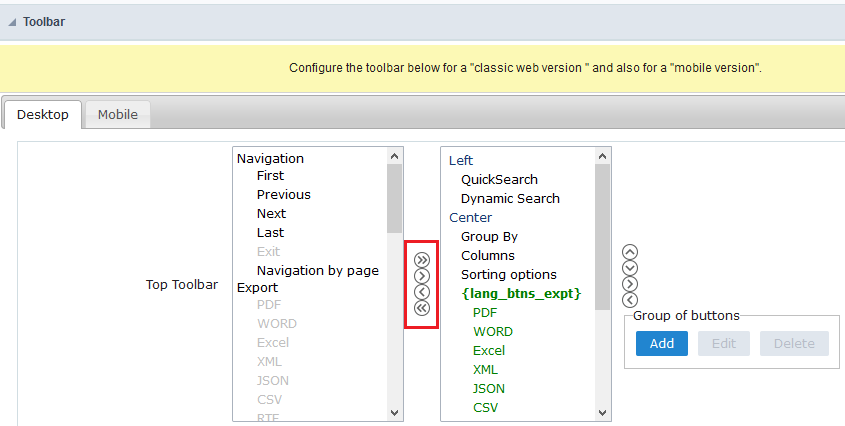Click the move-up circle arrow beside selected list
This screenshot has width=845, height=426.
(x=629, y=252)
